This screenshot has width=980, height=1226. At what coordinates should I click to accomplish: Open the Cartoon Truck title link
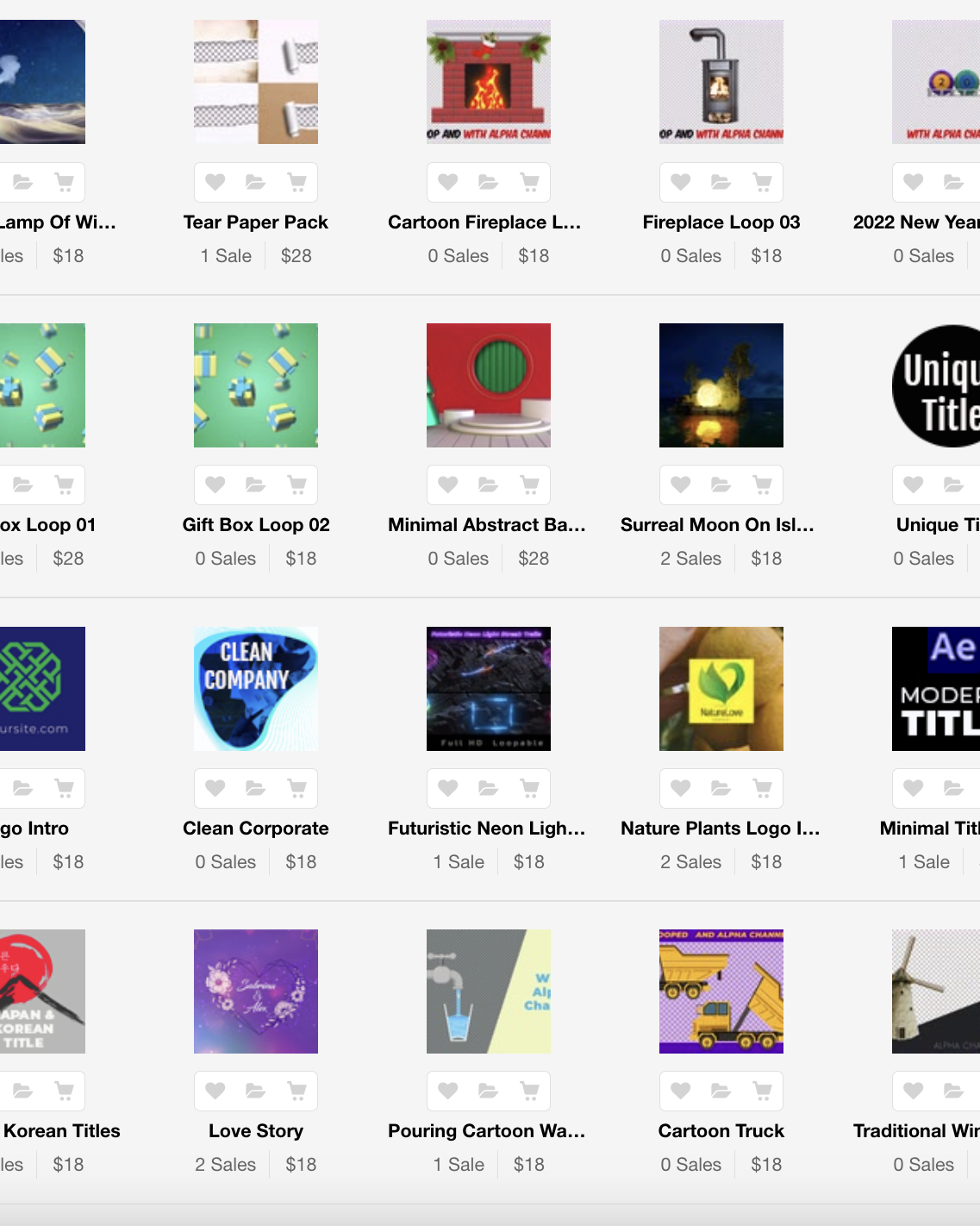coord(721,1131)
